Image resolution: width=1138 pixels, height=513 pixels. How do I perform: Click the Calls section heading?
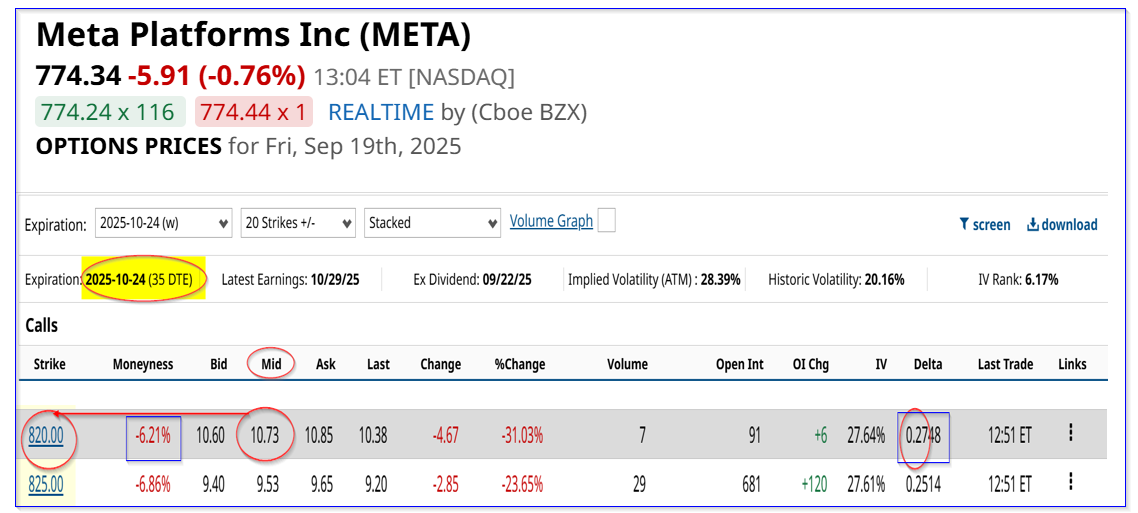pyautogui.click(x=41, y=326)
